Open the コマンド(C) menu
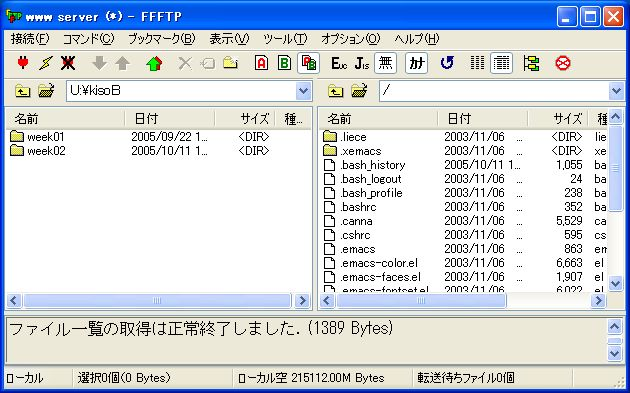The width and height of the screenshot is (630, 393). click(88, 39)
